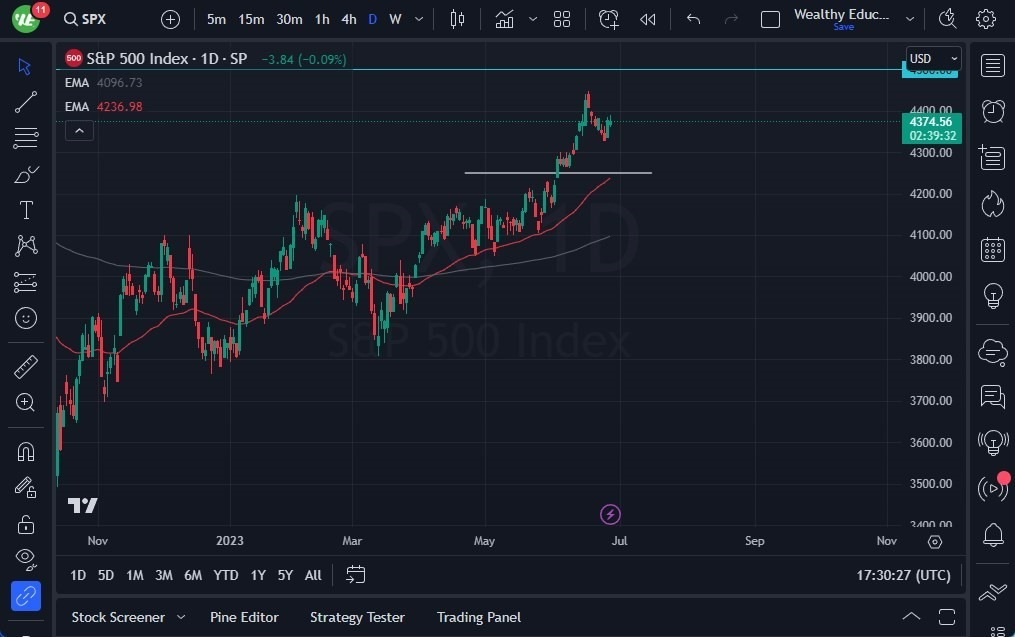Open the USD currency dropdown
The width and height of the screenshot is (1015, 637).
click(x=933, y=59)
